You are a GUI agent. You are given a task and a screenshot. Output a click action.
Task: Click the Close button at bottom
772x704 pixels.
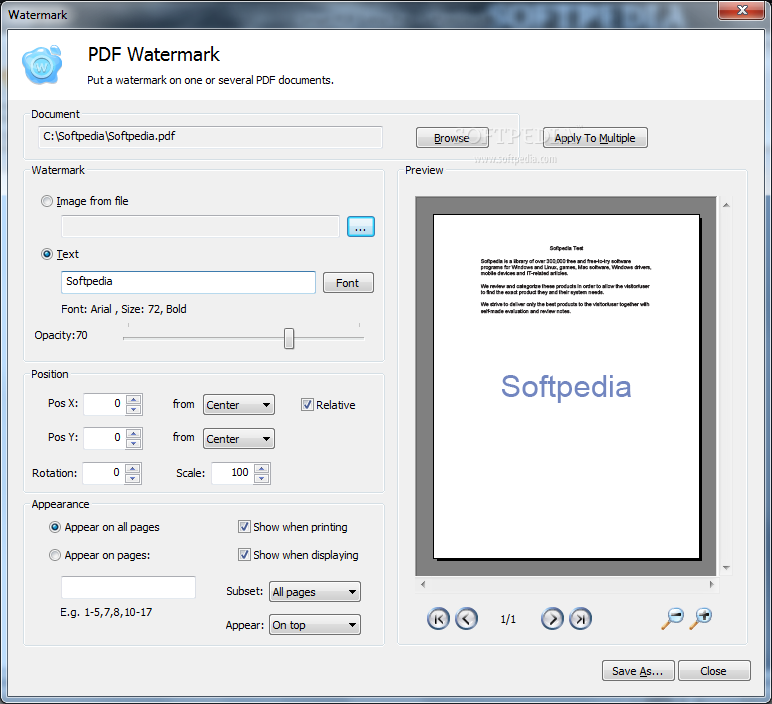click(x=714, y=671)
